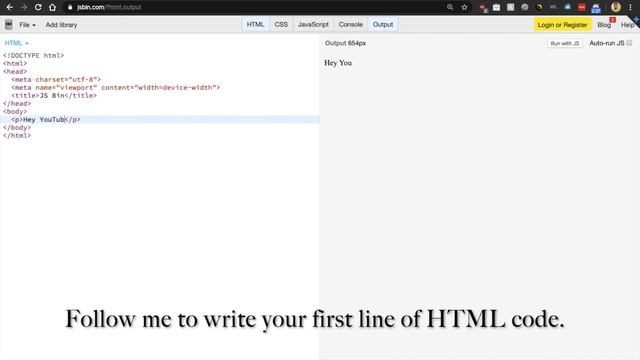
Task: Click the browser forward arrow
Action: [24, 7]
